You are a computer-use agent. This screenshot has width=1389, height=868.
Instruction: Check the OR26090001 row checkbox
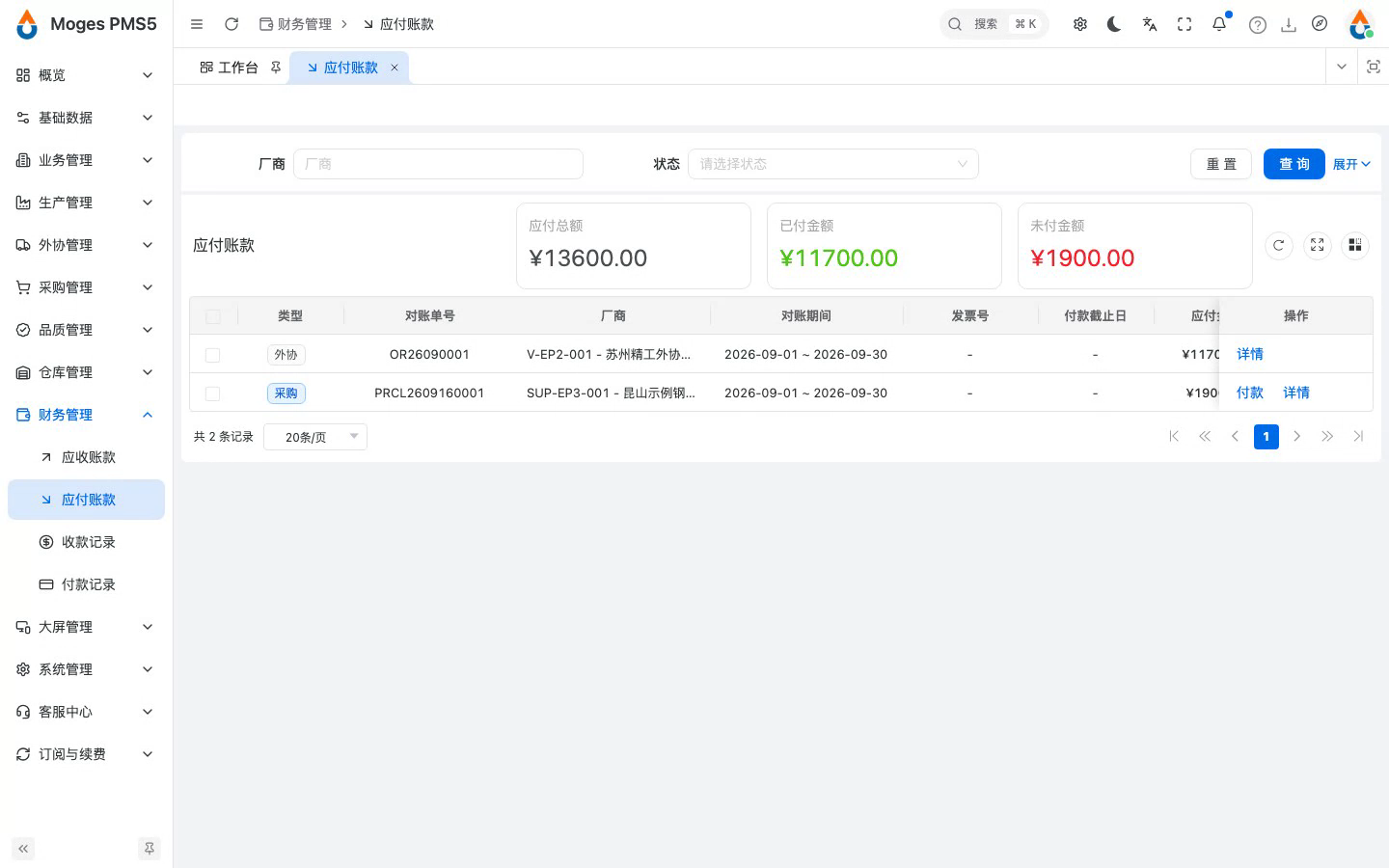tap(213, 355)
